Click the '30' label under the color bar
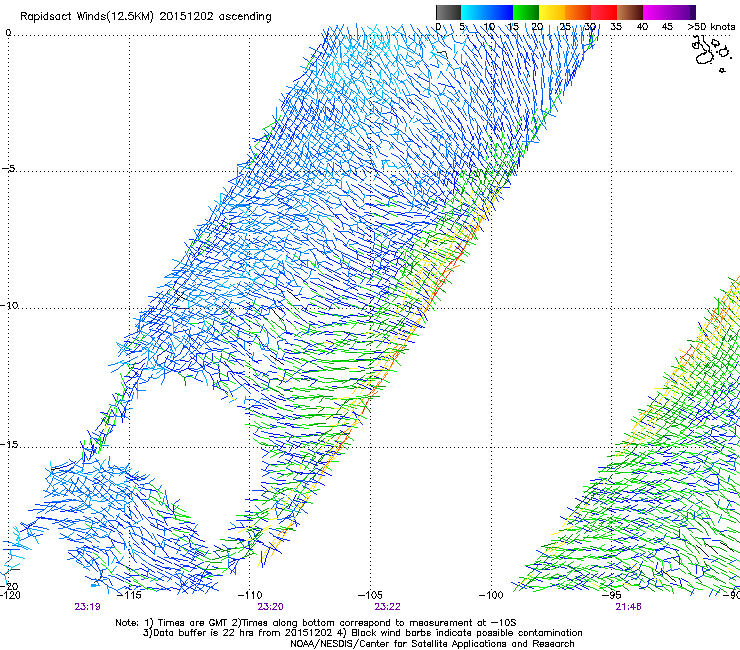Viewport: 740px width, 650px height. (x=590, y=27)
